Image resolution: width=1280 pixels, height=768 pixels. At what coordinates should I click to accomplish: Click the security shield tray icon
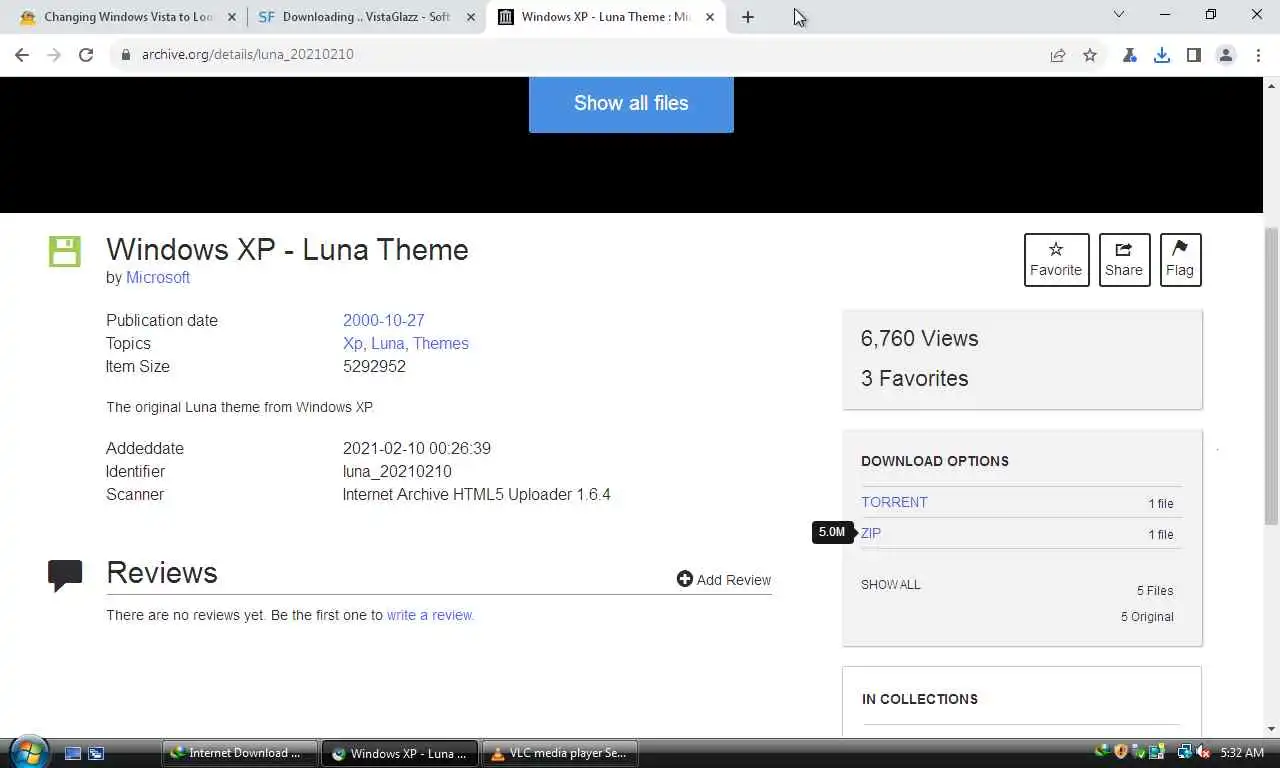(x=1121, y=752)
